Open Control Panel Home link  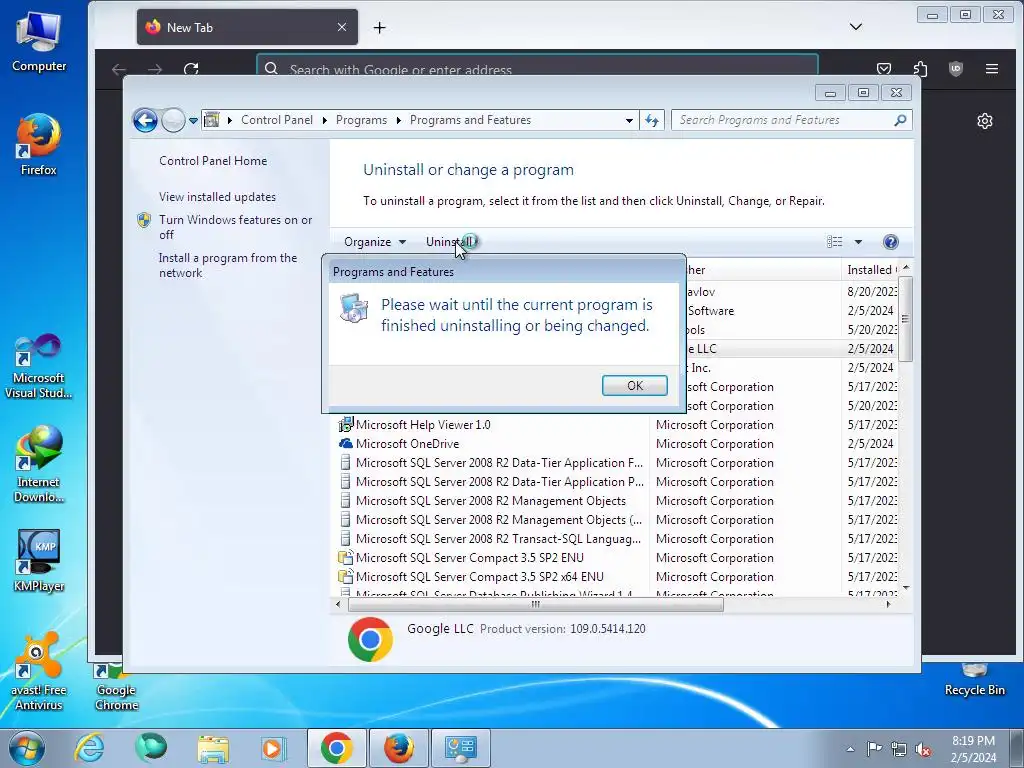point(213,161)
